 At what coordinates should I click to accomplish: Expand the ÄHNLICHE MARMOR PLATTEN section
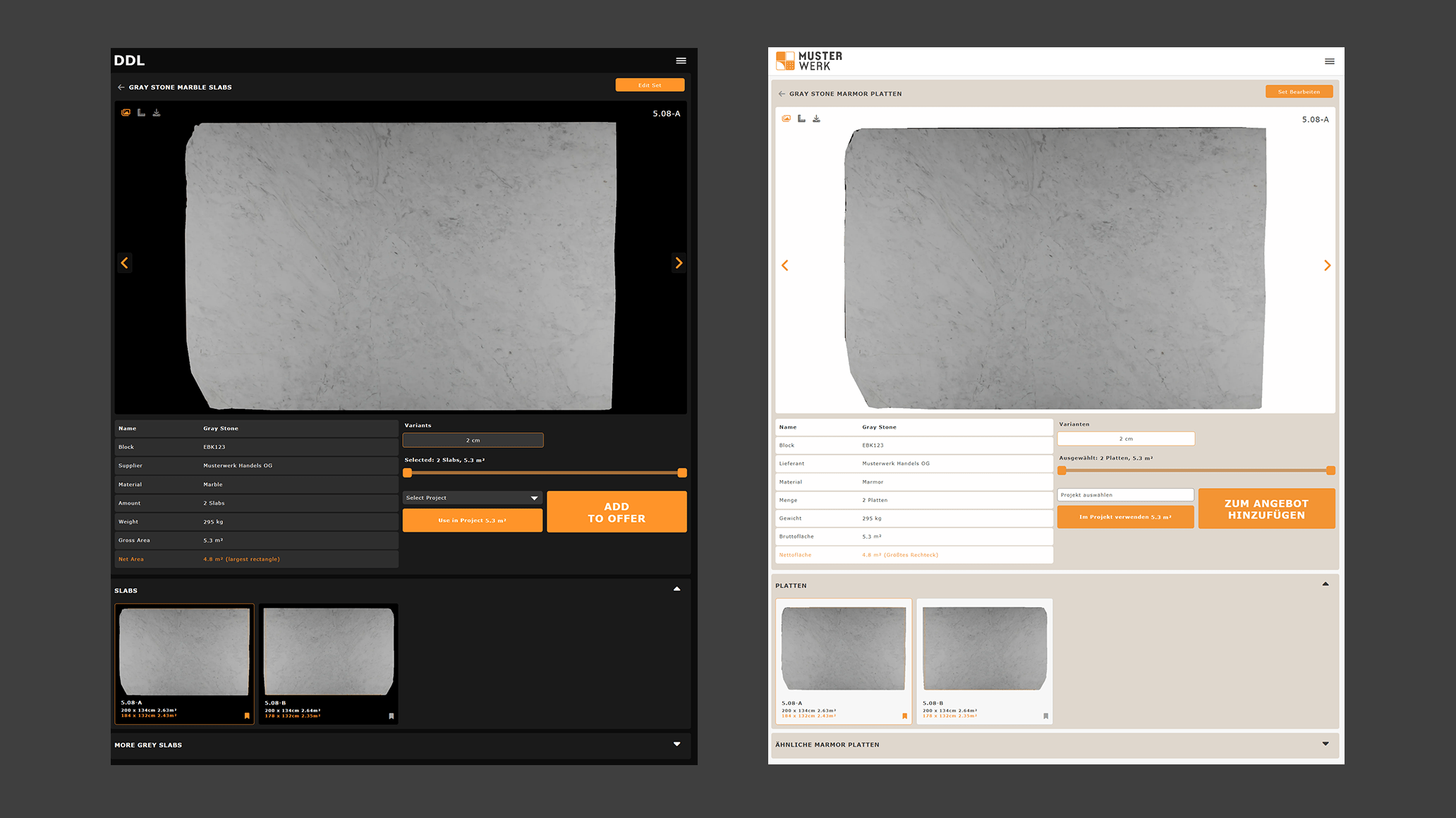(1325, 744)
